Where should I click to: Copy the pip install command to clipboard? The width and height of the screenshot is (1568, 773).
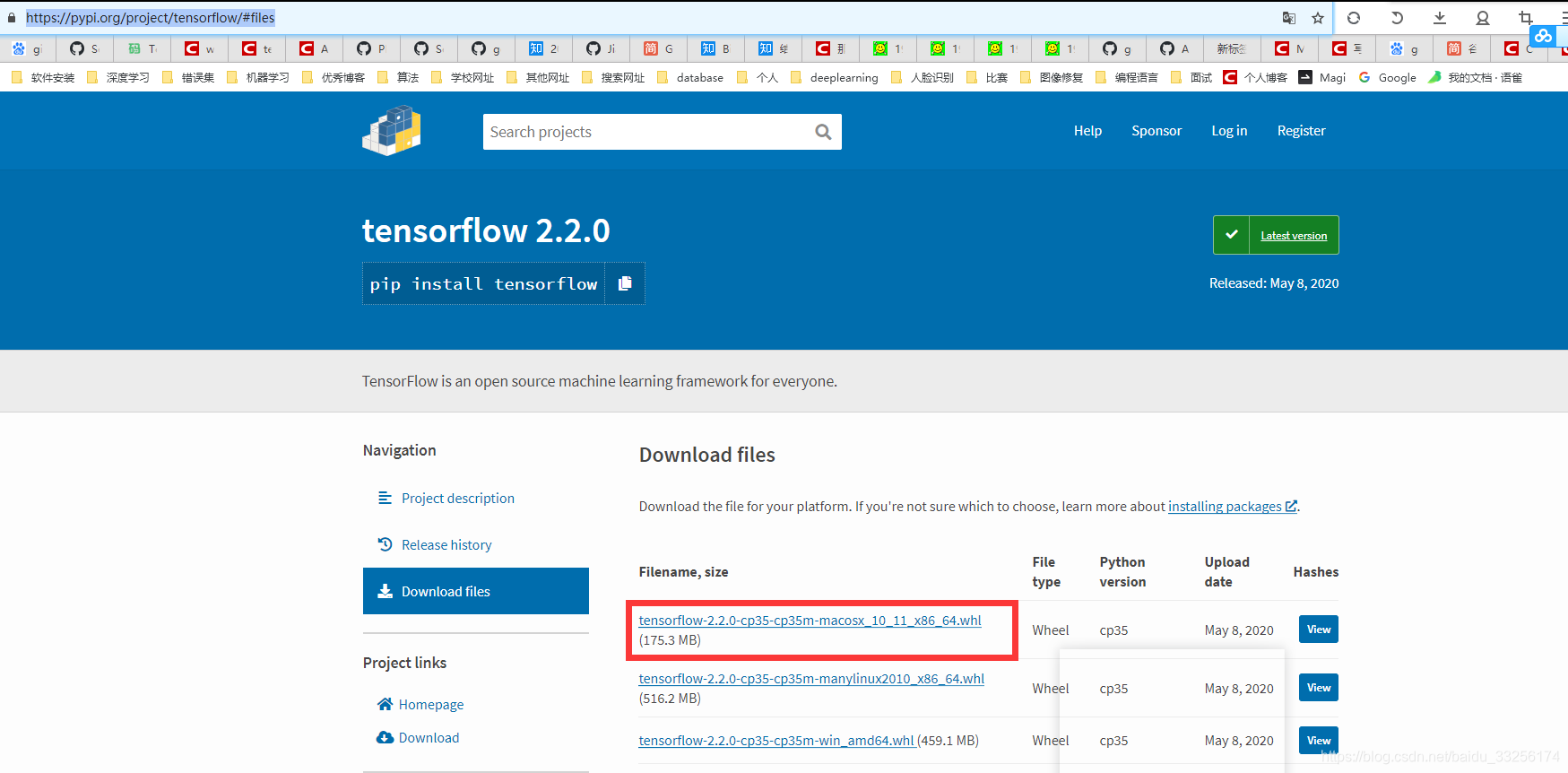pyautogui.click(x=625, y=283)
